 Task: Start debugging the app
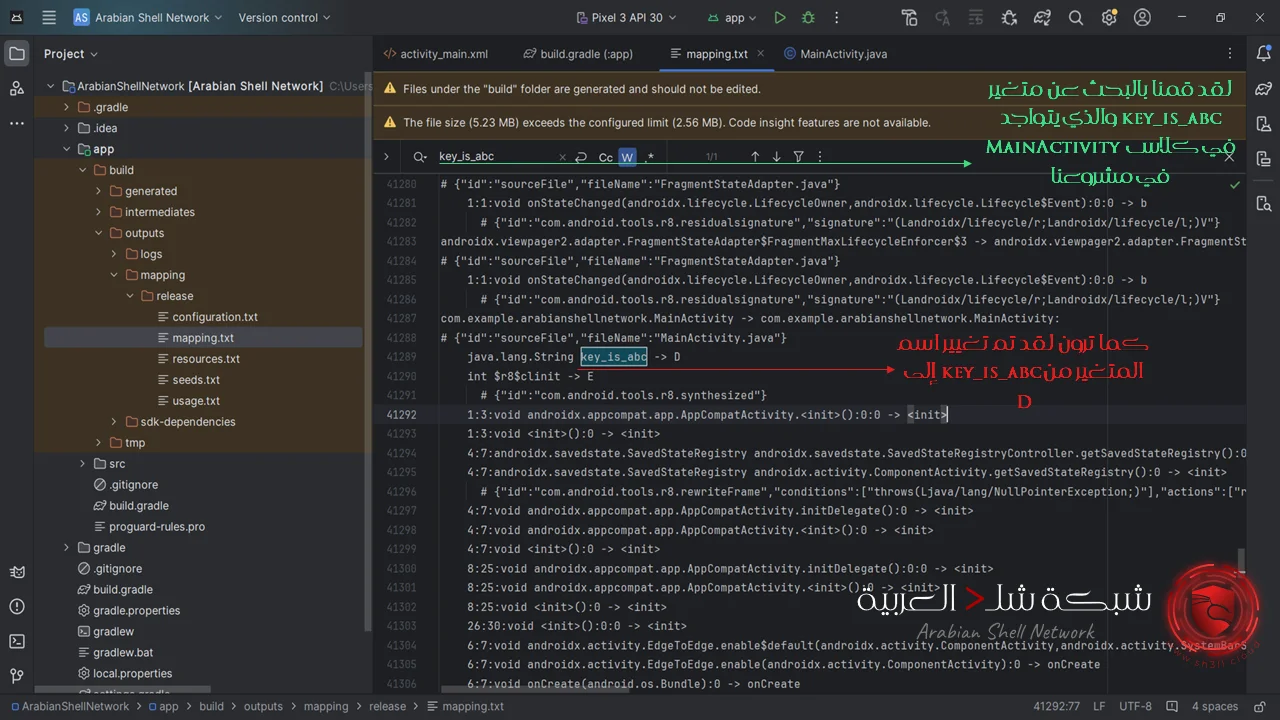click(x=808, y=18)
